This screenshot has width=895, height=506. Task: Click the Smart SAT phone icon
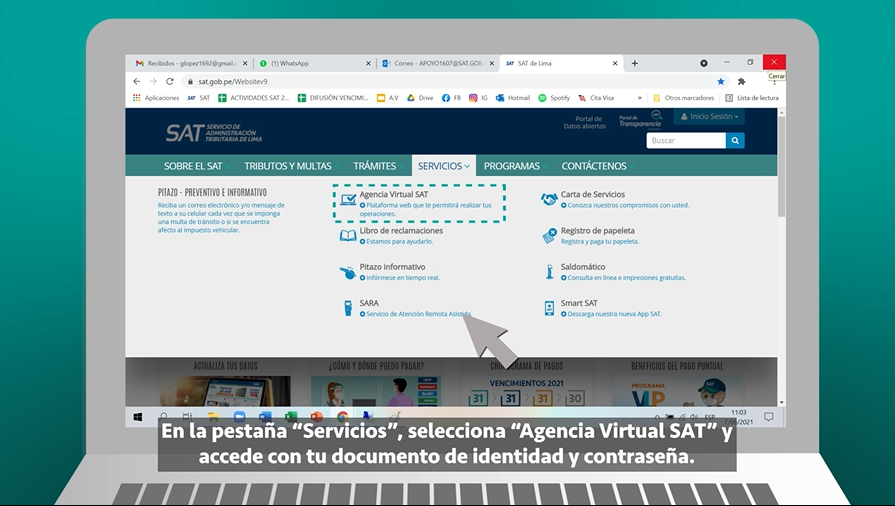549,308
